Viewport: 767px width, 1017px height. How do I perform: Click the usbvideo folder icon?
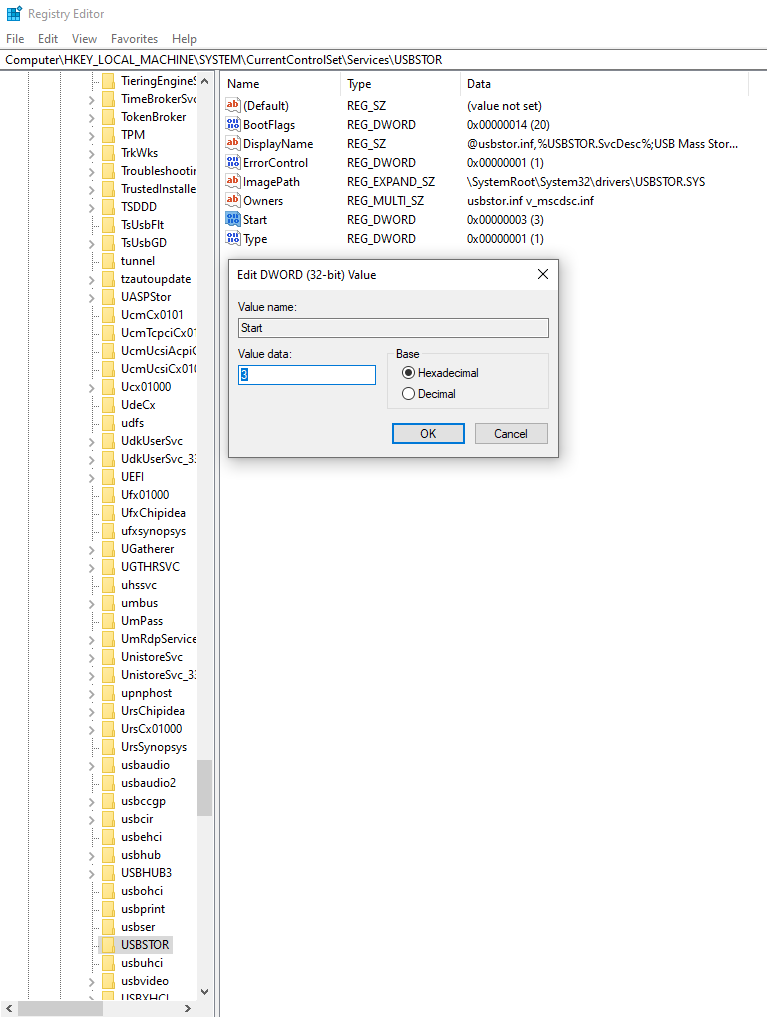click(x=108, y=981)
